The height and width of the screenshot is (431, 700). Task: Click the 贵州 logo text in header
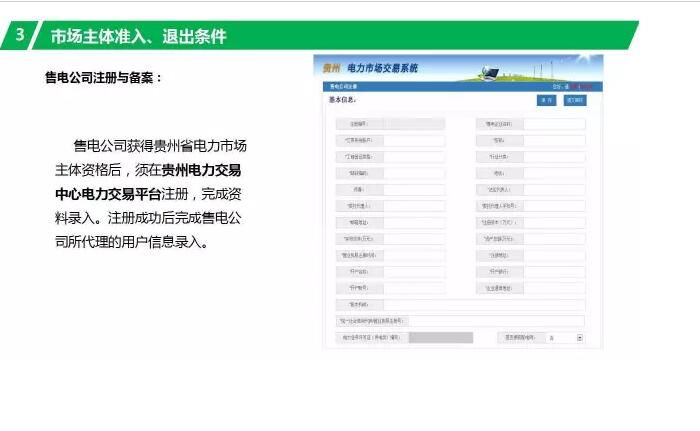click(x=329, y=68)
